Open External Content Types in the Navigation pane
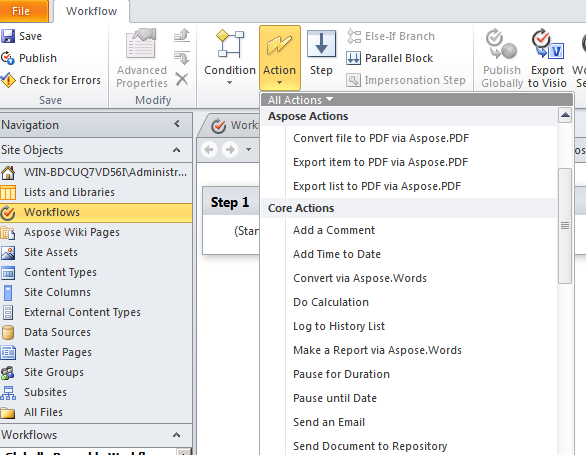Screen dimensions: 586x455 (96, 312)
